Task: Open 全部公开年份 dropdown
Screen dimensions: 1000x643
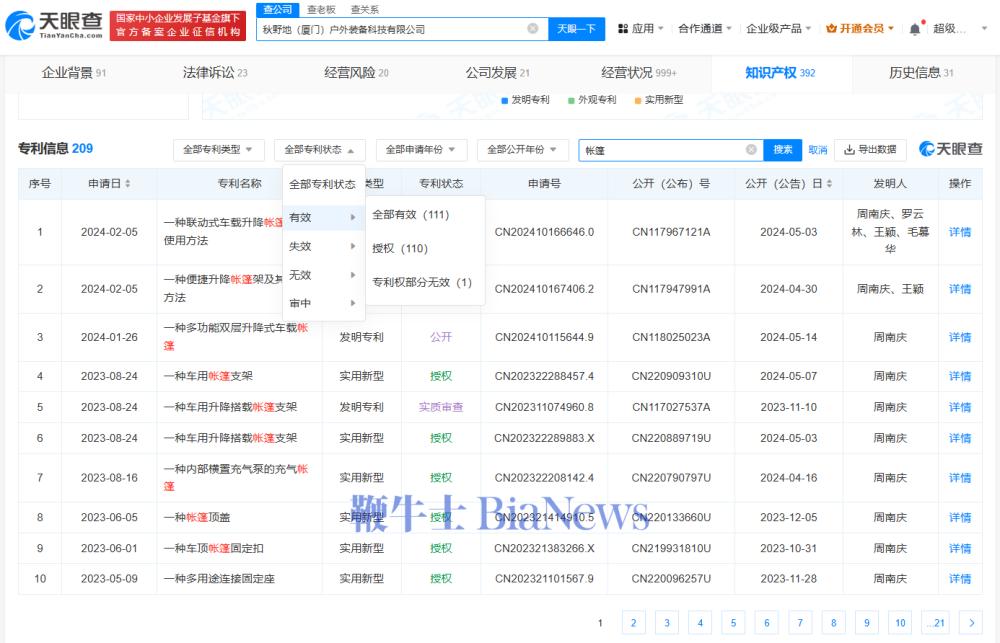Action: coord(522,150)
